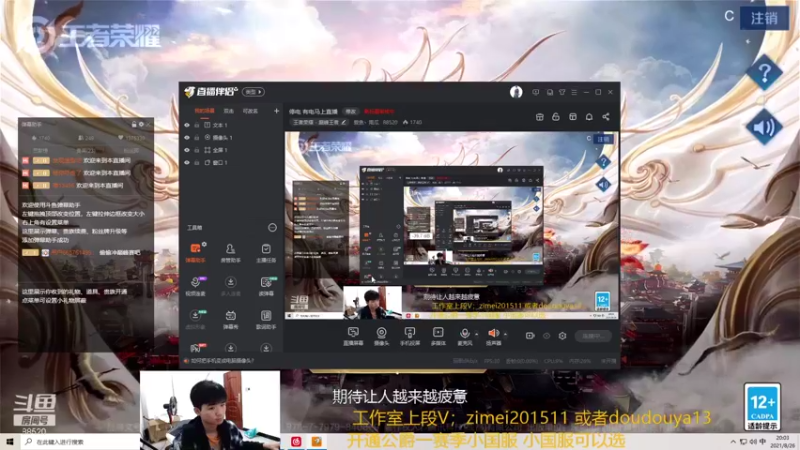
Task: Toggle lock of 摄像头 1 source
Action: tap(196, 138)
